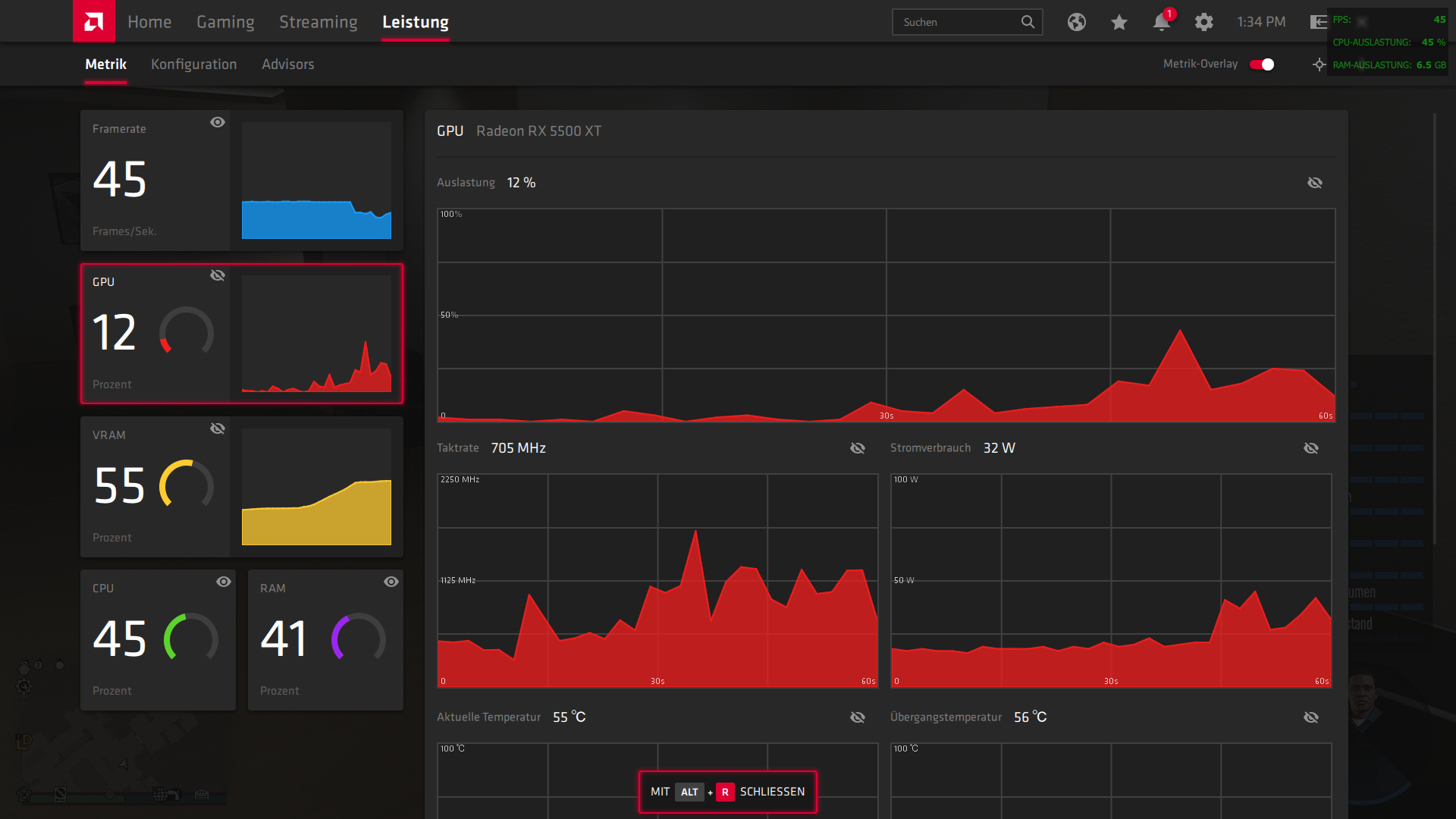The width and height of the screenshot is (1456, 819).
Task: Open the Konfiguration sub-tab
Action: pyautogui.click(x=193, y=64)
